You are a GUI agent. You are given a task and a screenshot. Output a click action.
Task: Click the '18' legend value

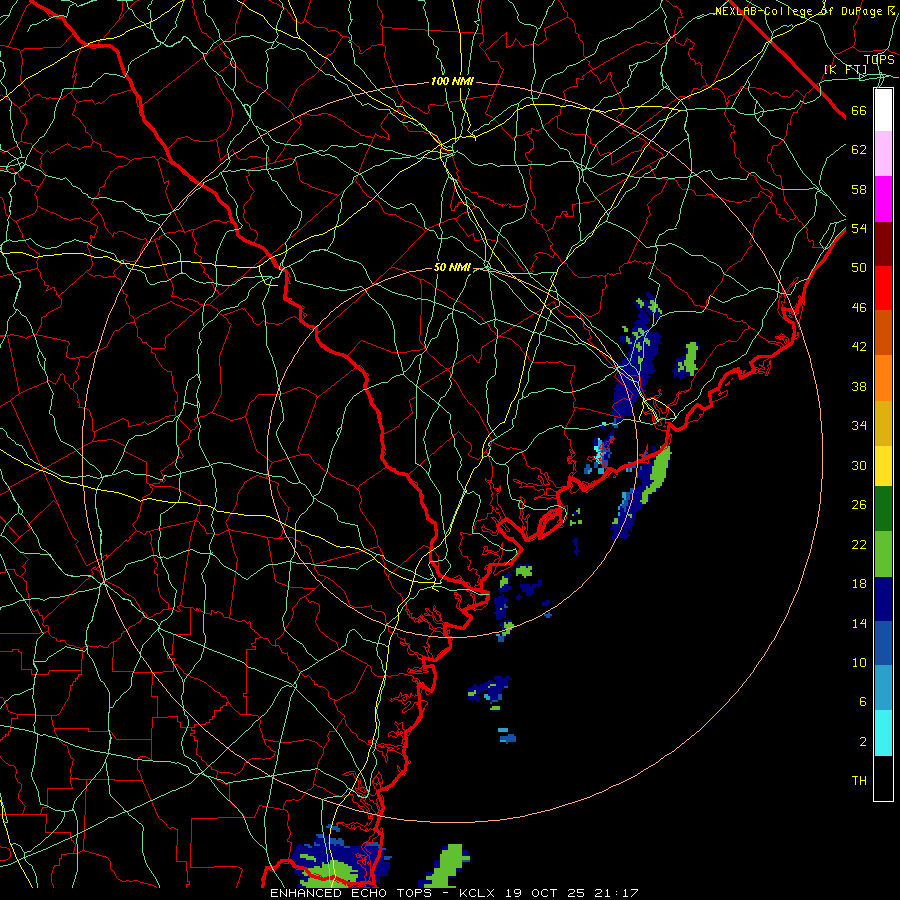tap(859, 584)
